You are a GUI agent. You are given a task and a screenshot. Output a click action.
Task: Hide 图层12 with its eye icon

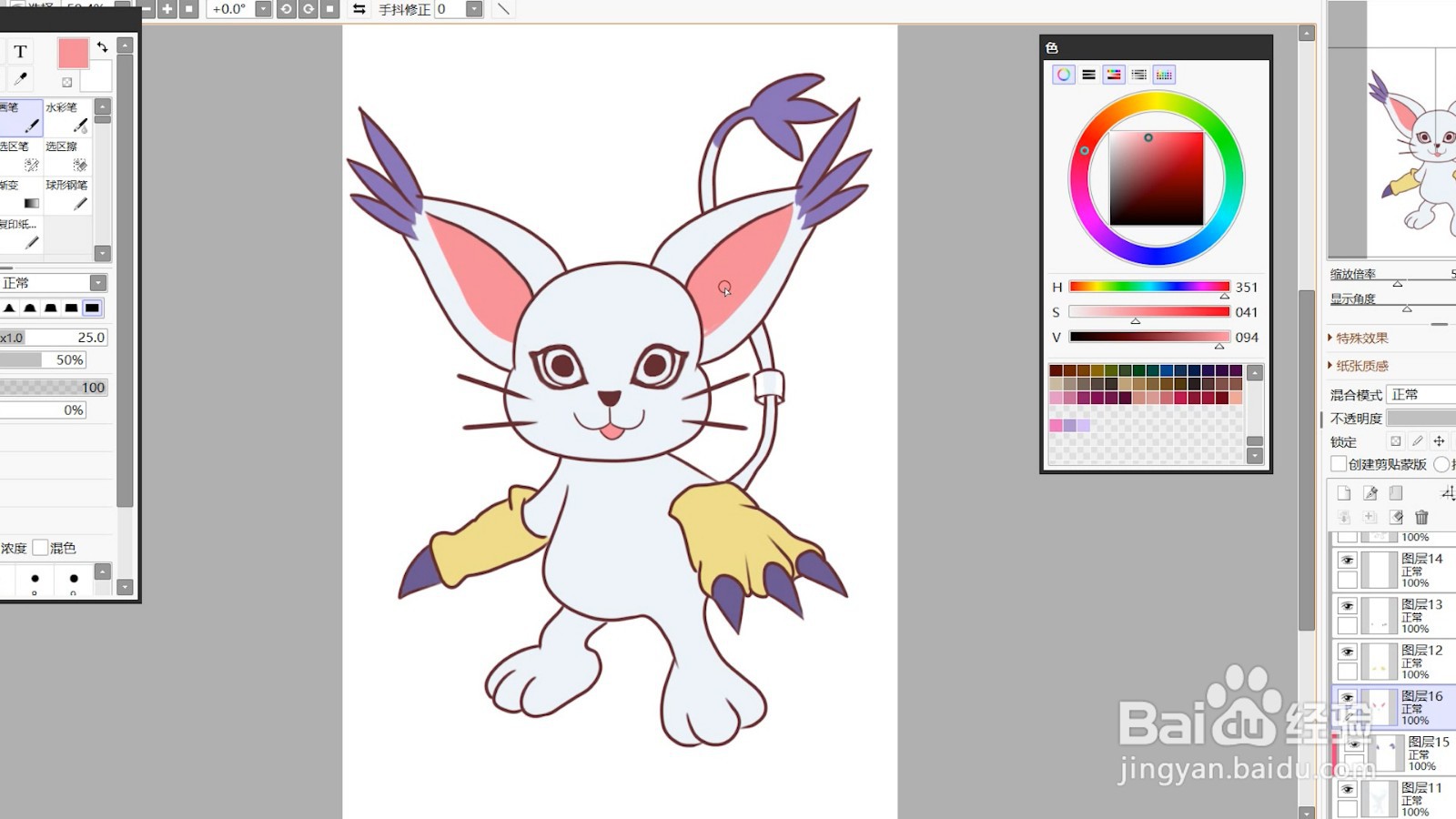click(x=1347, y=652)
